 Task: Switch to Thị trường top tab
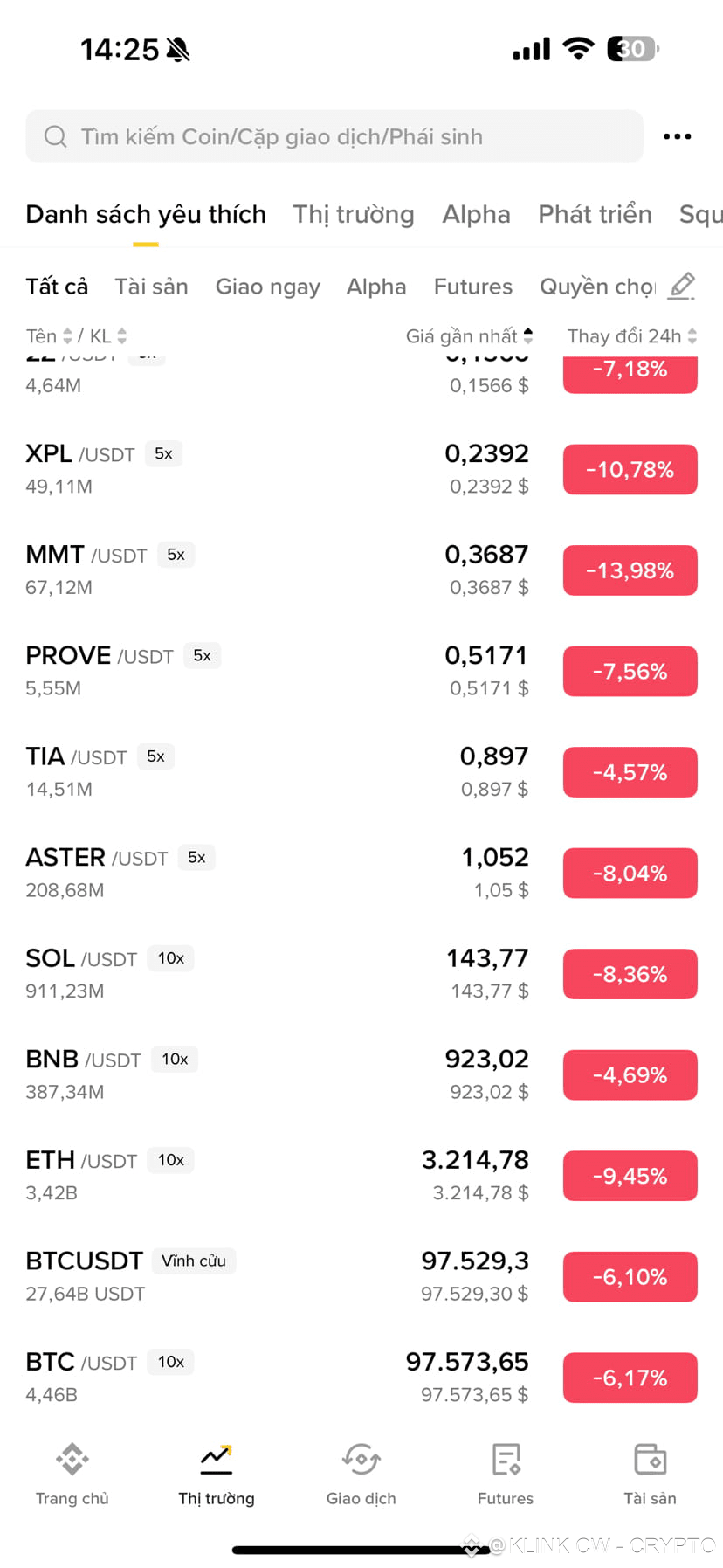354,214
